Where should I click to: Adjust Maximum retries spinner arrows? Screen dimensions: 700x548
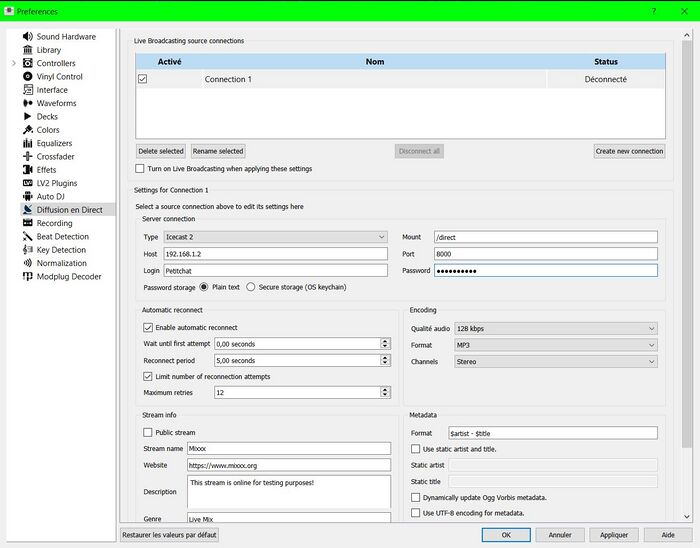[385, 392]
